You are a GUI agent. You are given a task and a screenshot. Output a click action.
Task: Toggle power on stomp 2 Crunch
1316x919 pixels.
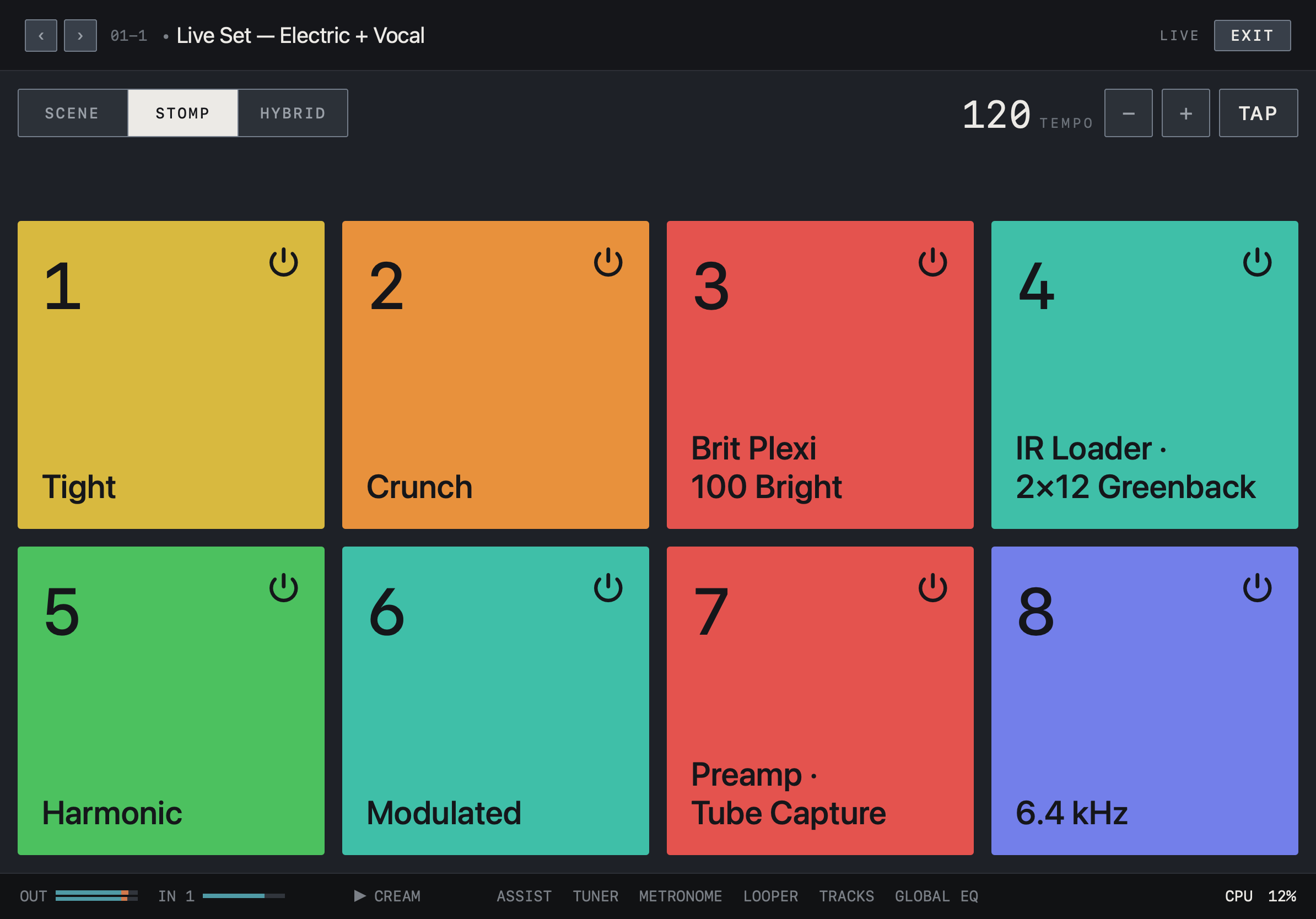pos(608,262)
